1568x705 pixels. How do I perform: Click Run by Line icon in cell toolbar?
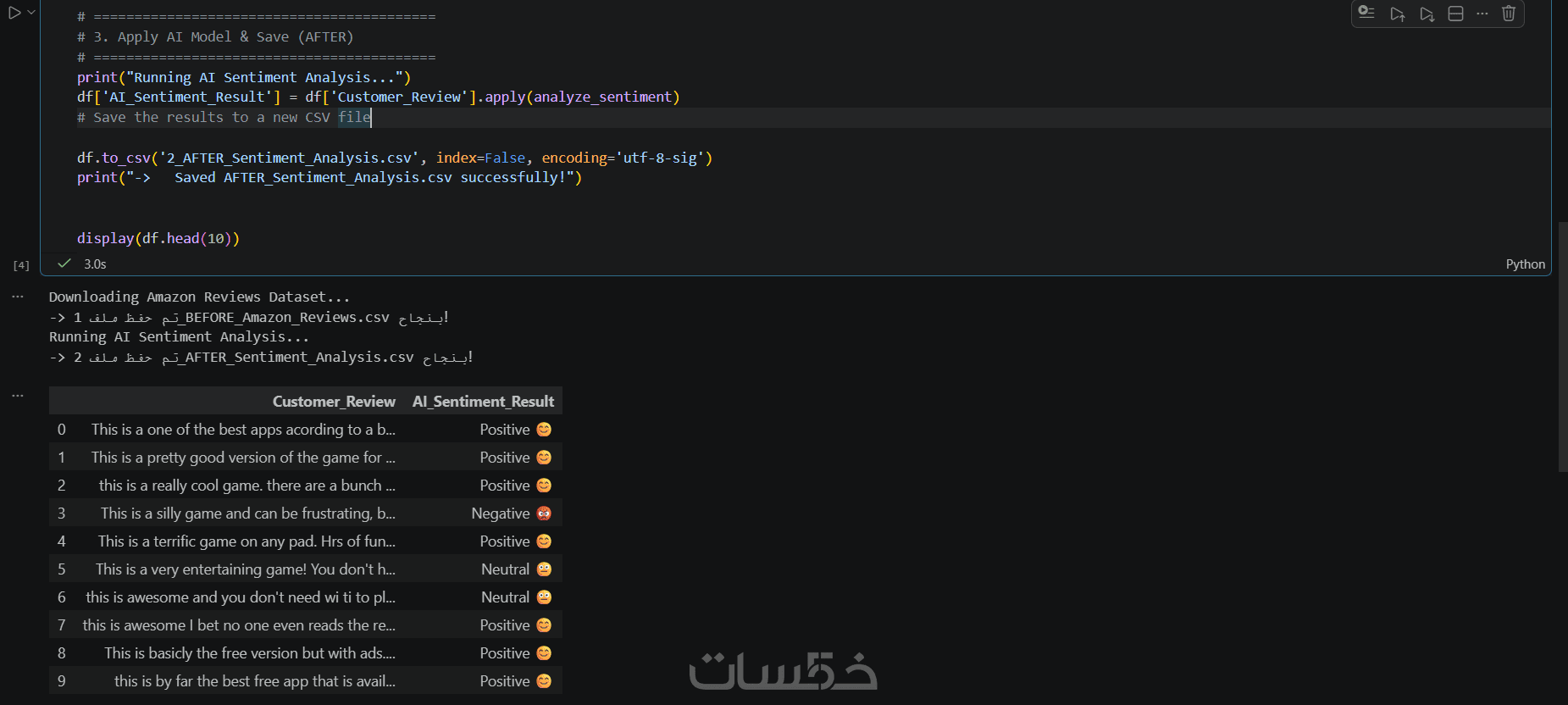[x=1366, y=13]
